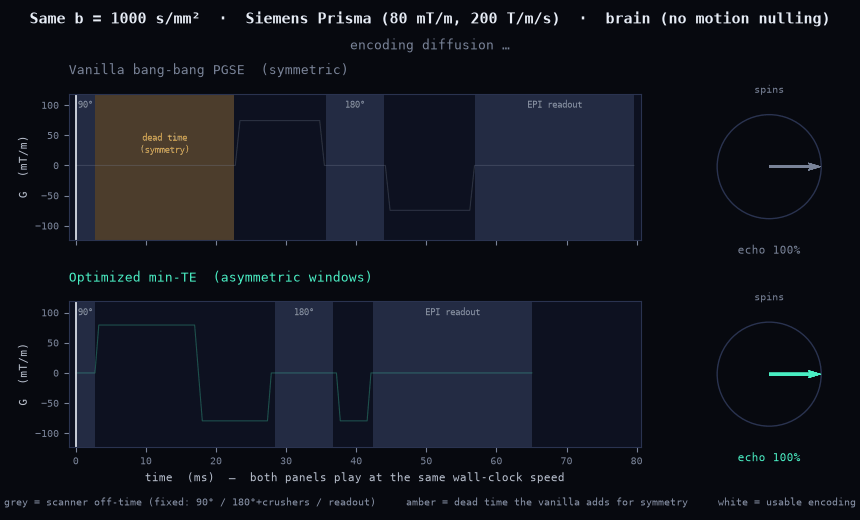The width and height of the screenshot is (860, 520).
Task: Click the bottom 'spins' label
Action: pyautogui.click(x=769, y=297)
